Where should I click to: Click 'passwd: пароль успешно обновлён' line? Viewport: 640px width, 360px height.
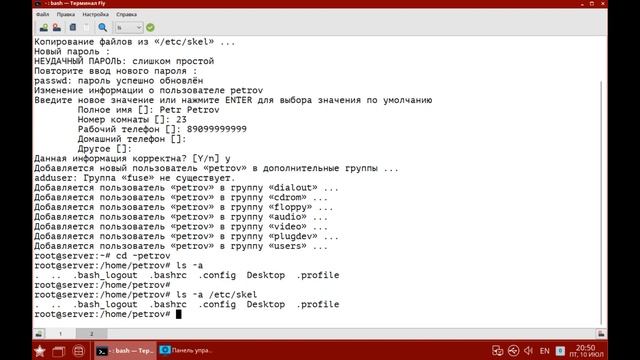click(x=119, y=81)
